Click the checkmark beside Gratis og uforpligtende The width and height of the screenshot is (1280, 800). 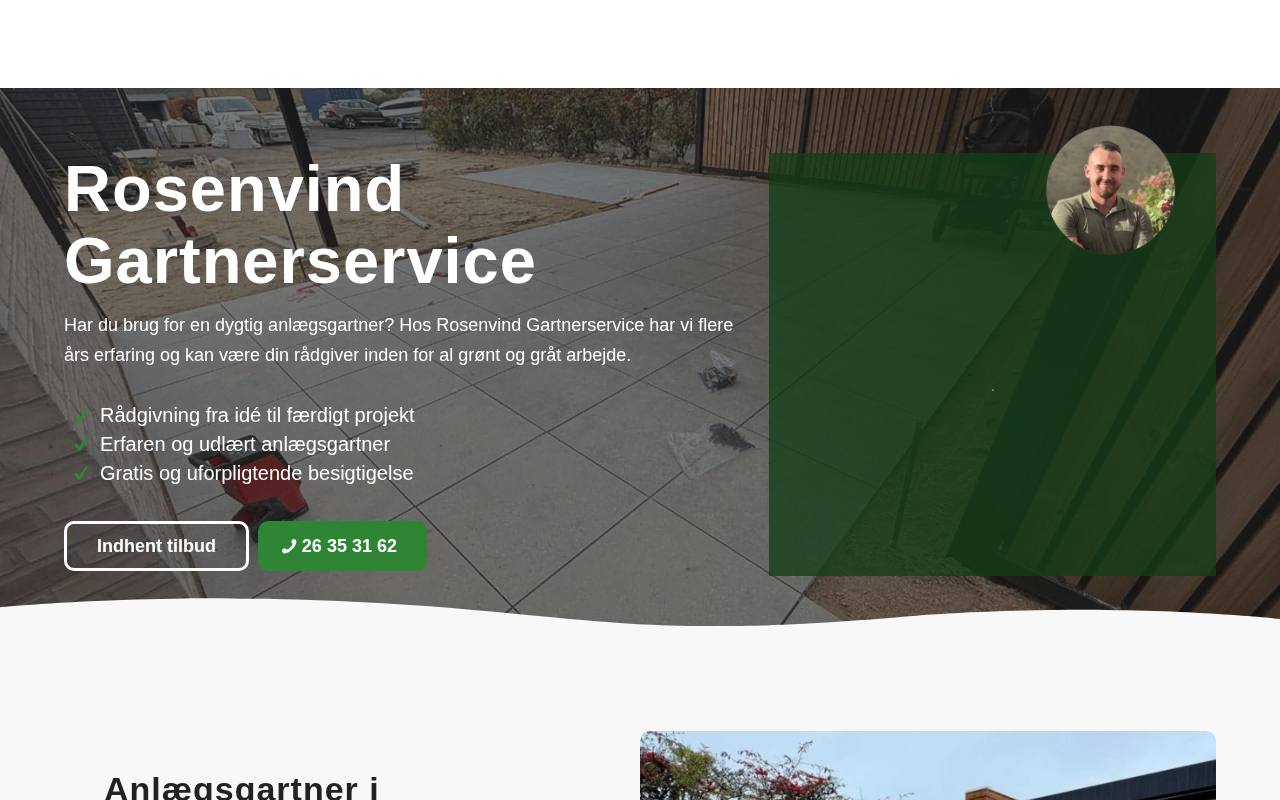click(x=81, y=474)
